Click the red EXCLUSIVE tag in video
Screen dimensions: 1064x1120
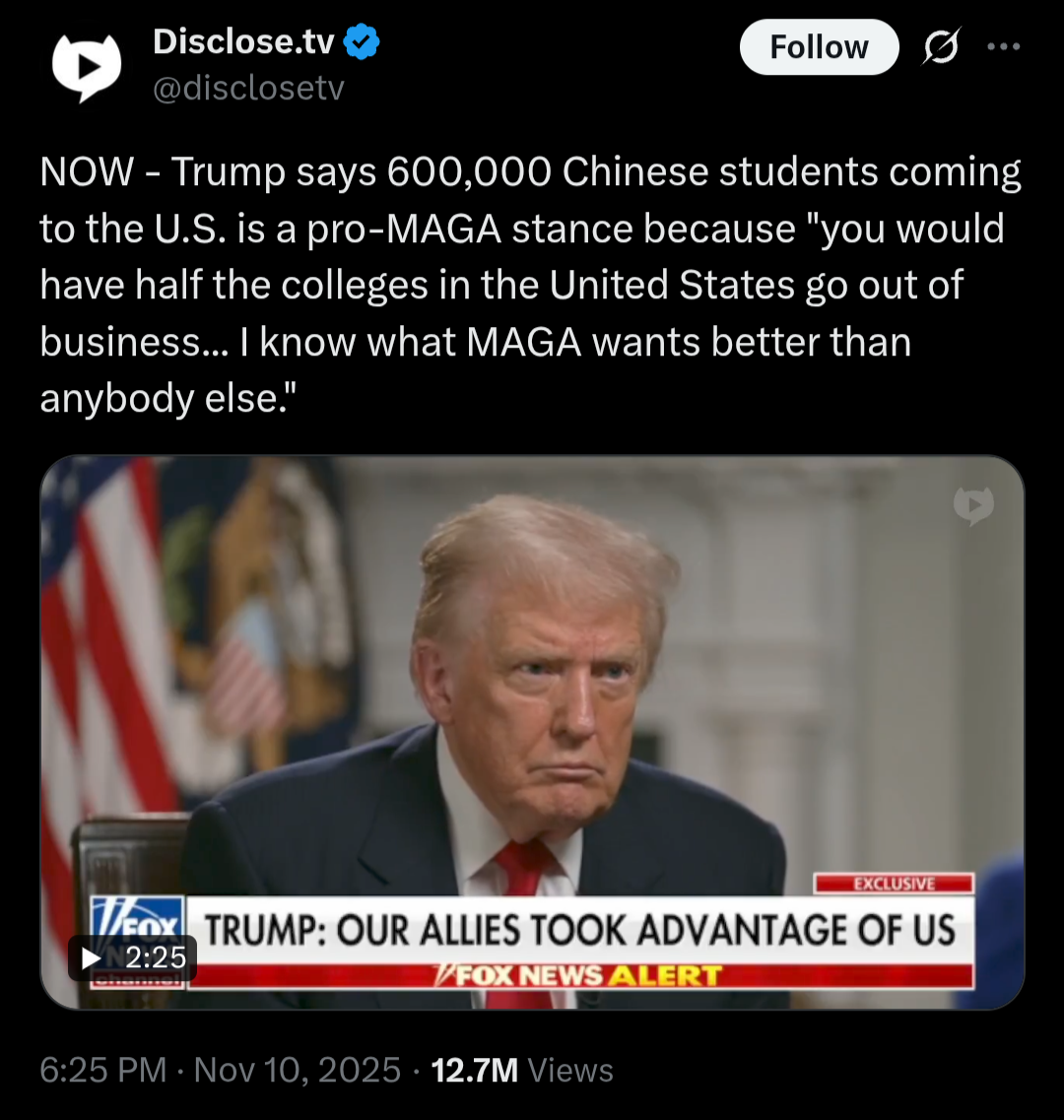(x=894, y=884)
